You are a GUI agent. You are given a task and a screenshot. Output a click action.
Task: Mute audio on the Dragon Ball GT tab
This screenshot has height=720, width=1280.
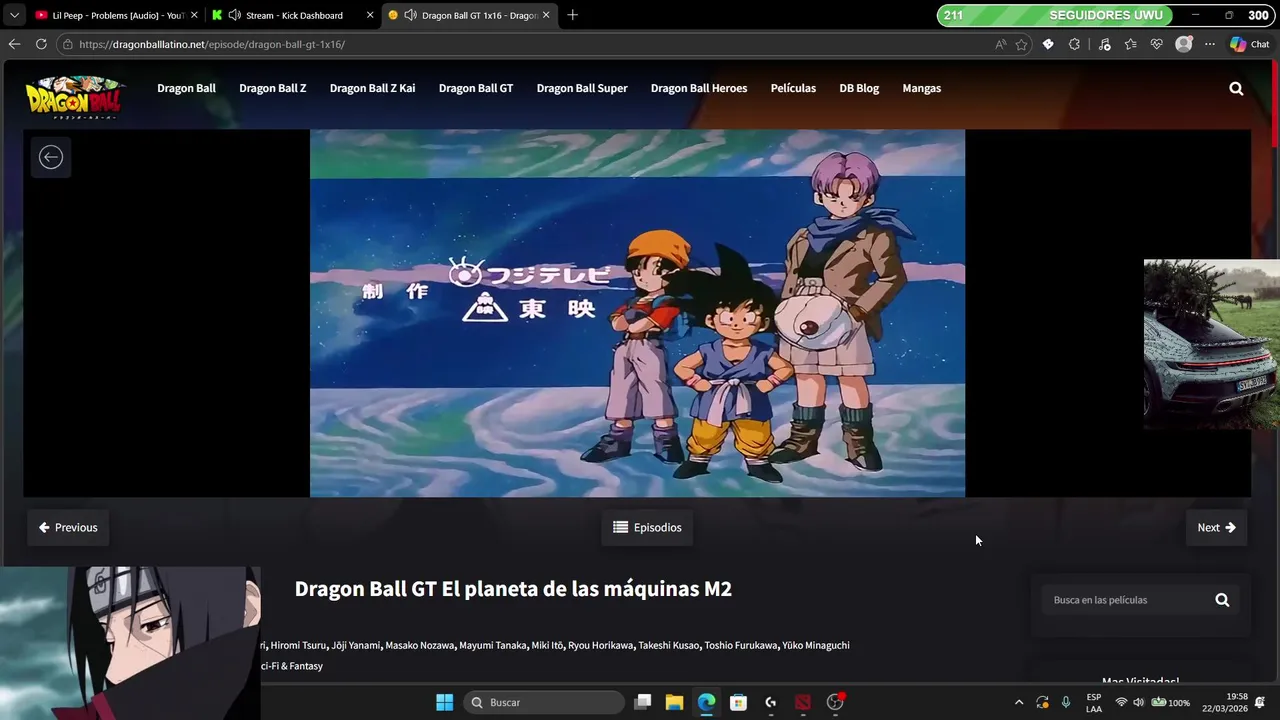410,15
